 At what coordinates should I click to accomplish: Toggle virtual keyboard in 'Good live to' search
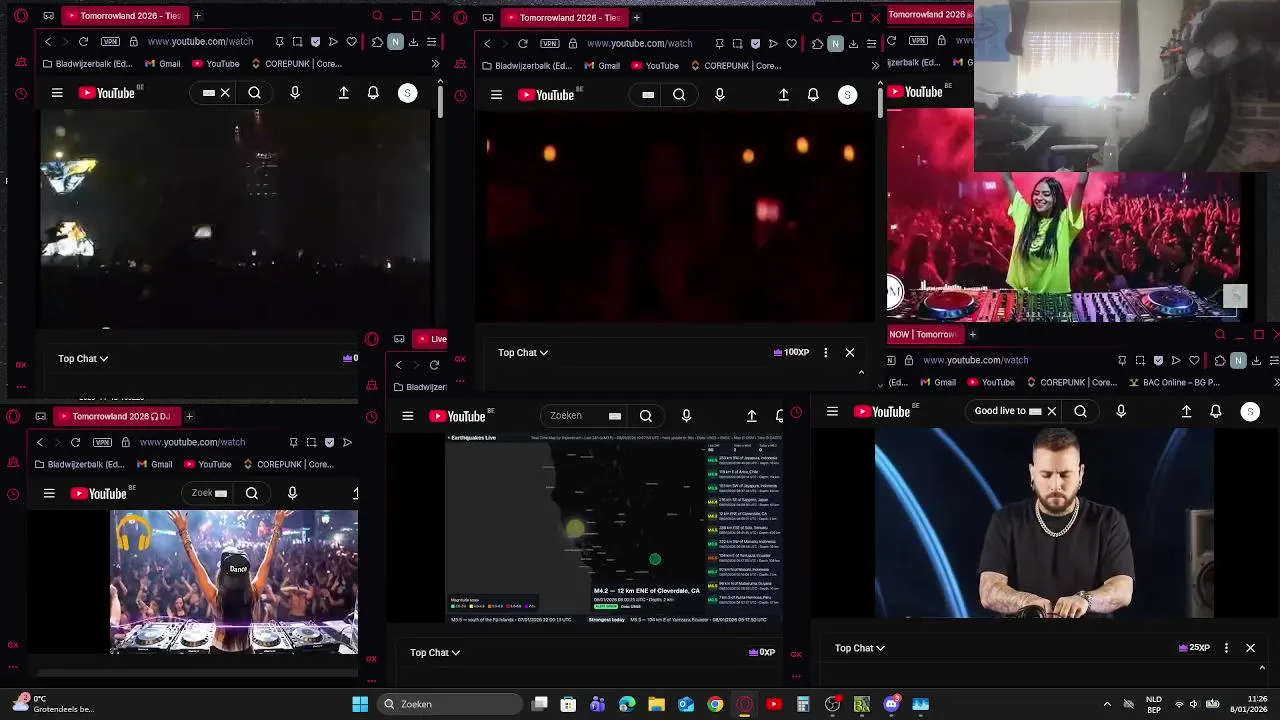[x=1035, y=411]
